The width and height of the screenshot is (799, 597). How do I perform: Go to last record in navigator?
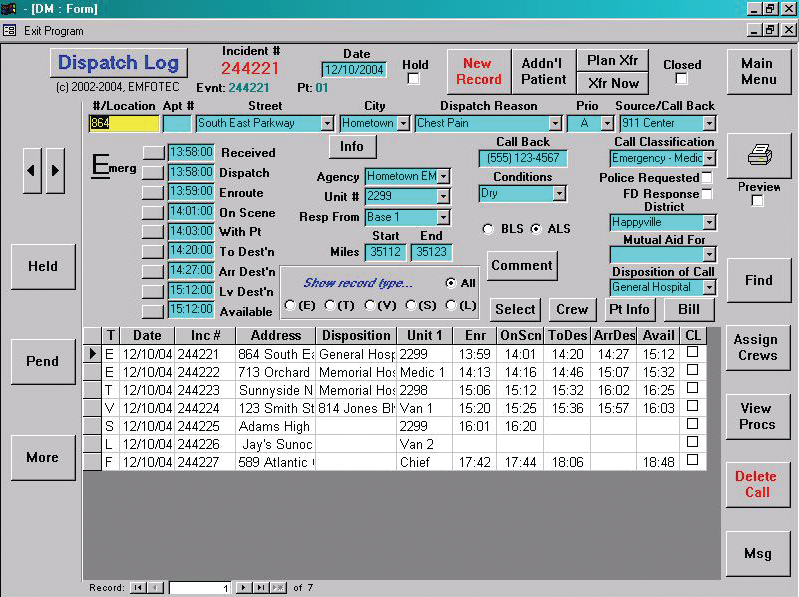pos(260,588)
